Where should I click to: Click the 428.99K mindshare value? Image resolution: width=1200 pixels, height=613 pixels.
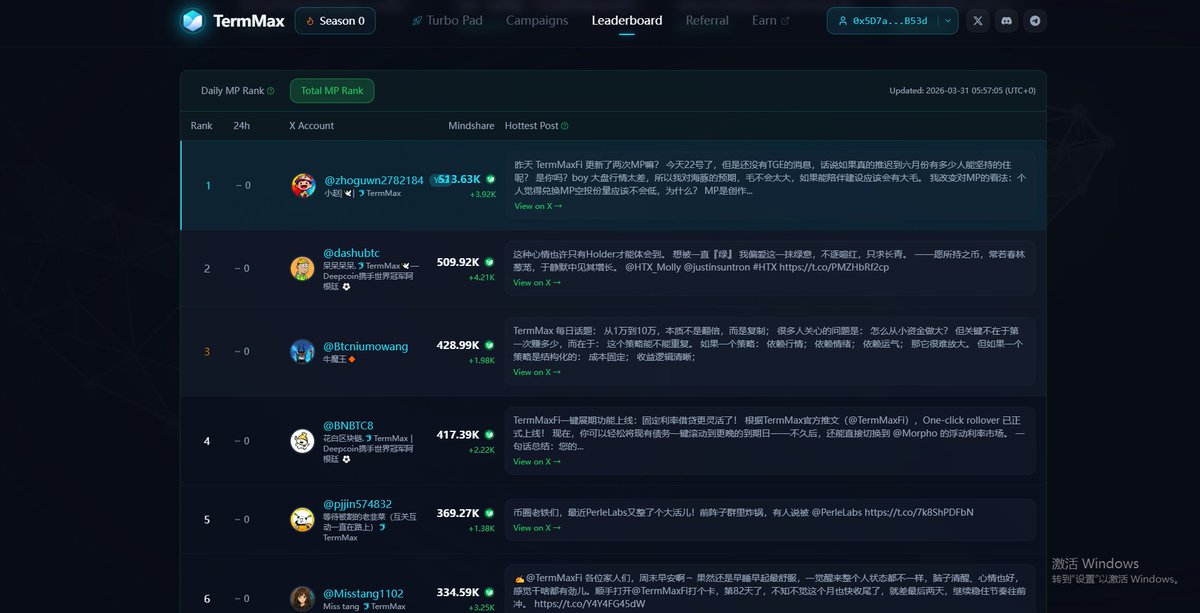pos(458,345)
